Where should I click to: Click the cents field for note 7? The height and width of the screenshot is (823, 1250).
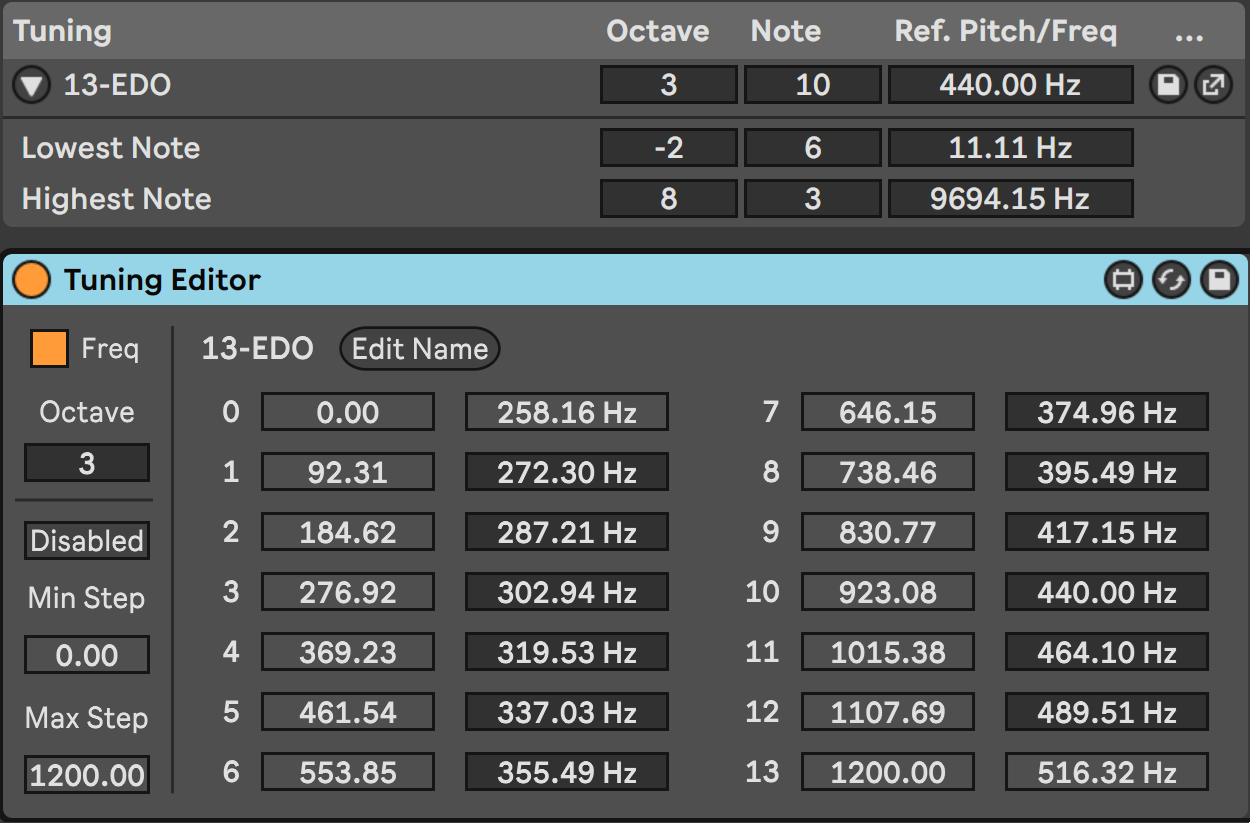pos(887,412)
